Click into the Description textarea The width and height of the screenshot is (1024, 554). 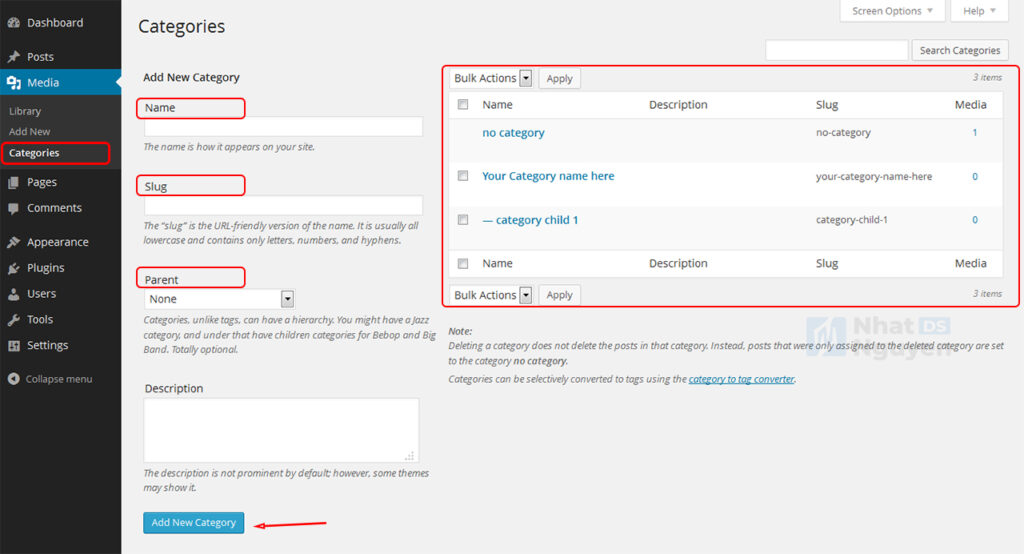pyautogui.click(x=281, y=431)
